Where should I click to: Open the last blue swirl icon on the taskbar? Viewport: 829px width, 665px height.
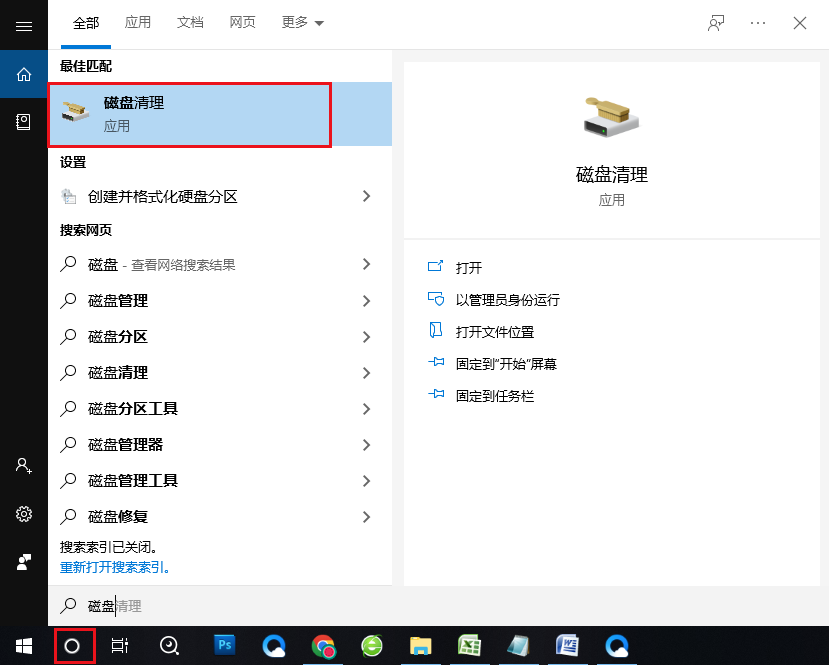pyautogui.click(x=616, y=645)
